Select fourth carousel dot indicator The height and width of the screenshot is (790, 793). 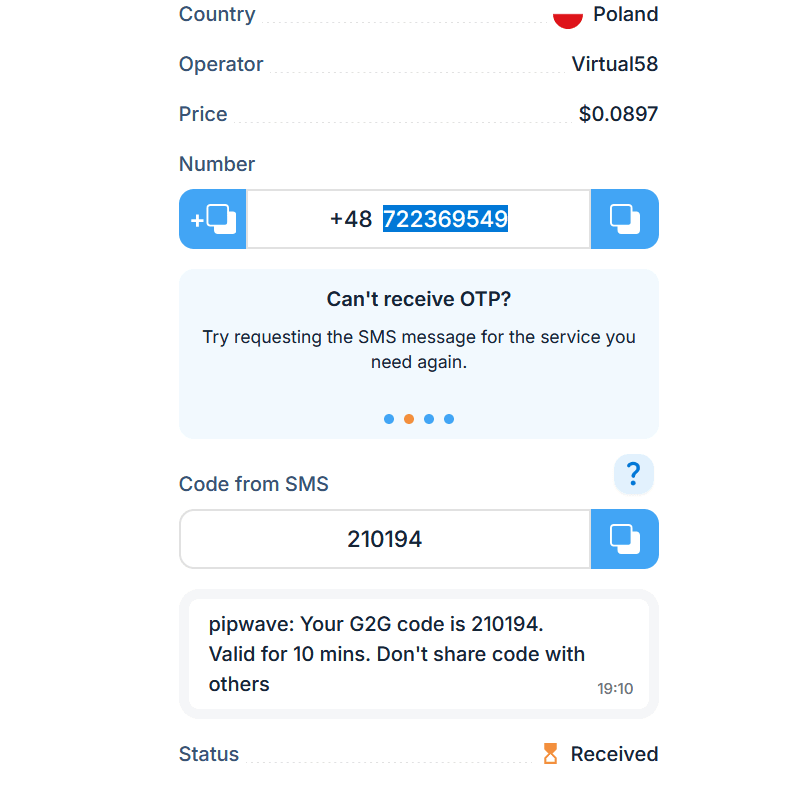coord(449,419)
